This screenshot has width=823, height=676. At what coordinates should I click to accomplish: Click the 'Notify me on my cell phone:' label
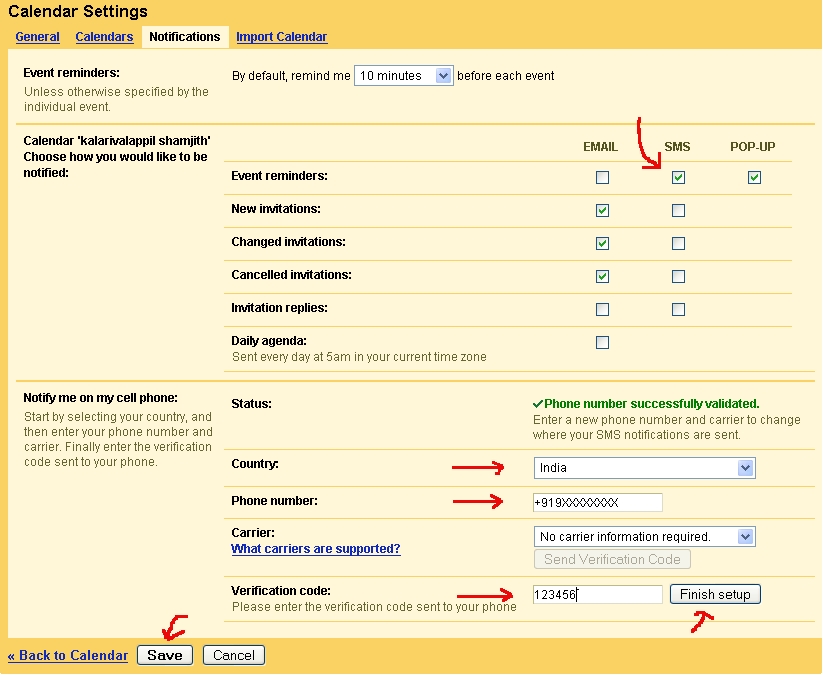tap(100, 398)
